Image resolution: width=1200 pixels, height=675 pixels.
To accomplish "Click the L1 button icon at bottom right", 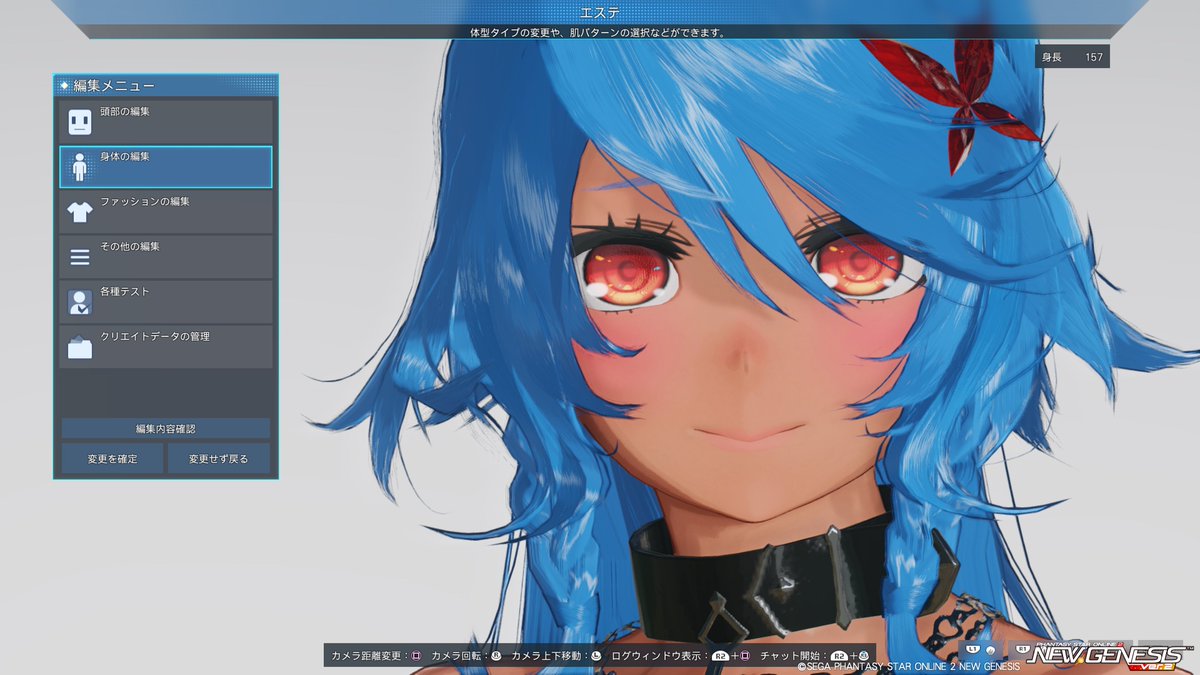I will pos(972,650).
